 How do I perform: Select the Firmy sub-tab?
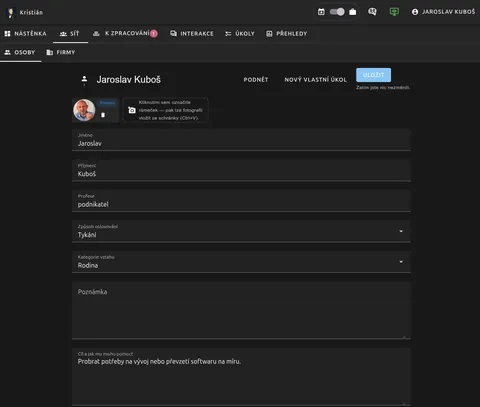pos(61,53)
